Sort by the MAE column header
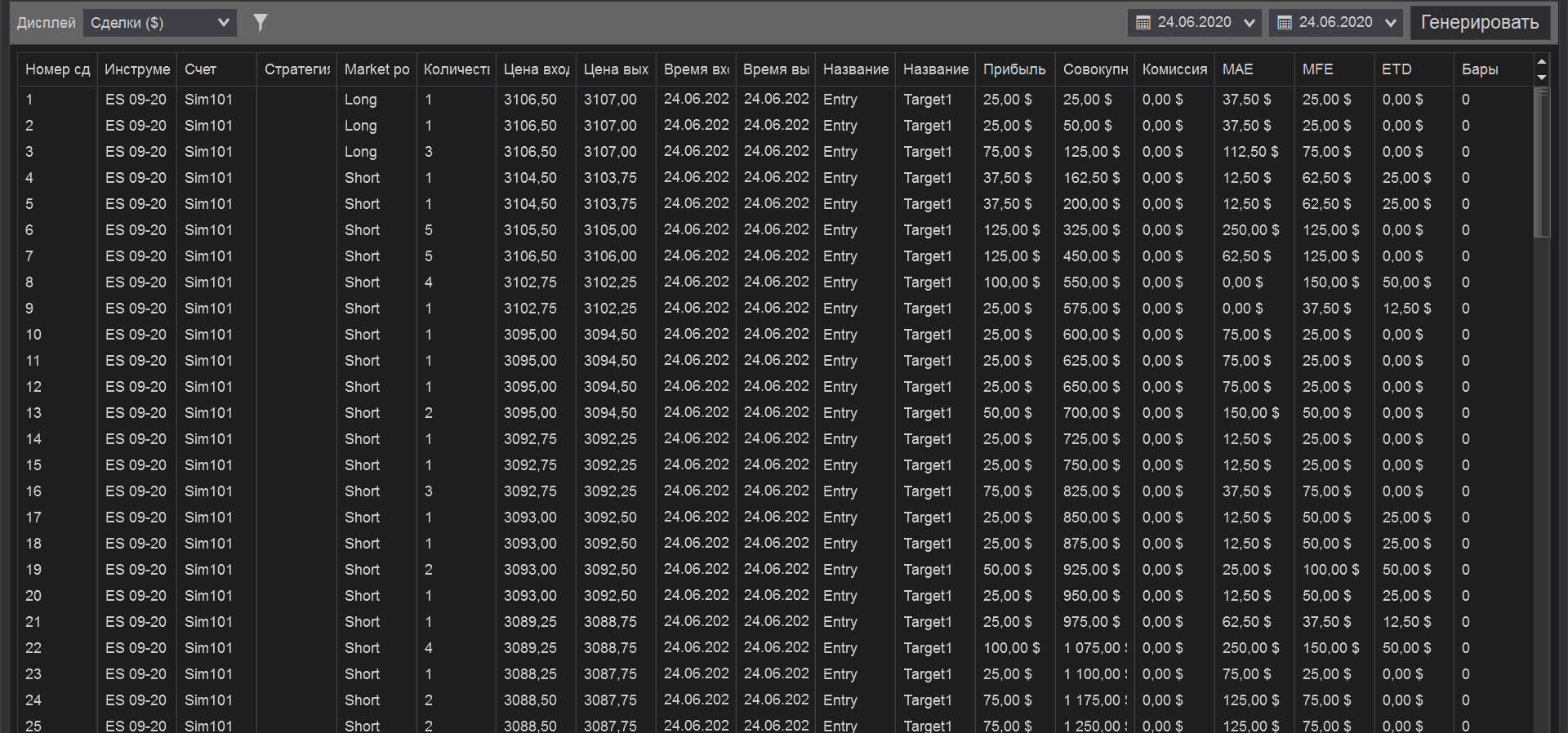This screenshot has width=1568, height=733. (x=1254, y=69)
